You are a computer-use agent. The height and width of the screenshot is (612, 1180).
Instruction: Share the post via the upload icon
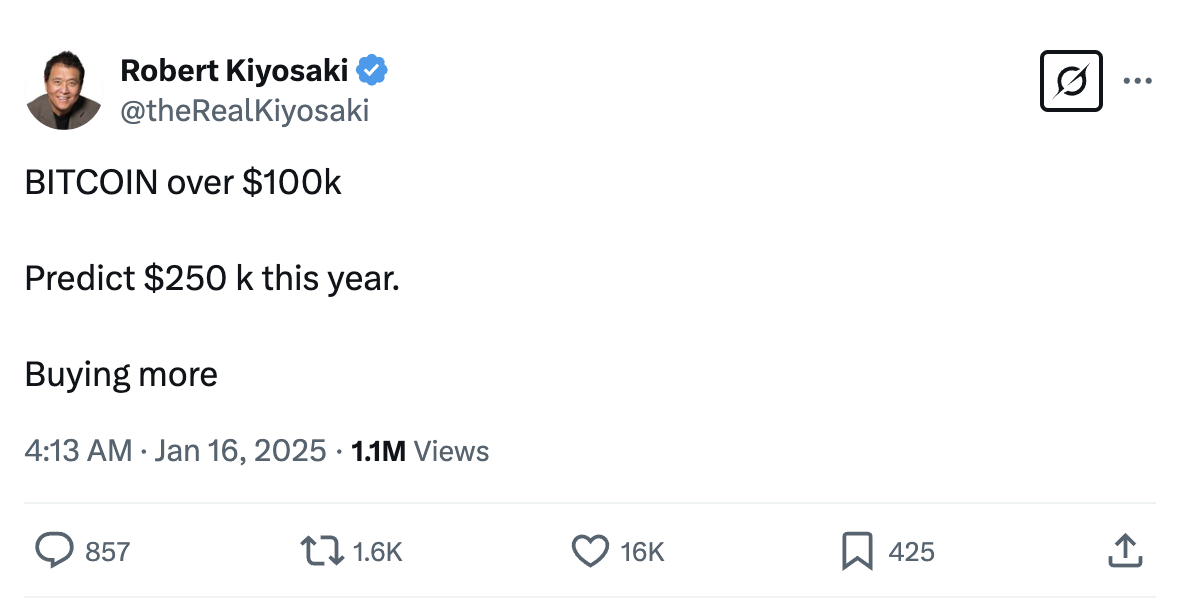pos(1125,551)
